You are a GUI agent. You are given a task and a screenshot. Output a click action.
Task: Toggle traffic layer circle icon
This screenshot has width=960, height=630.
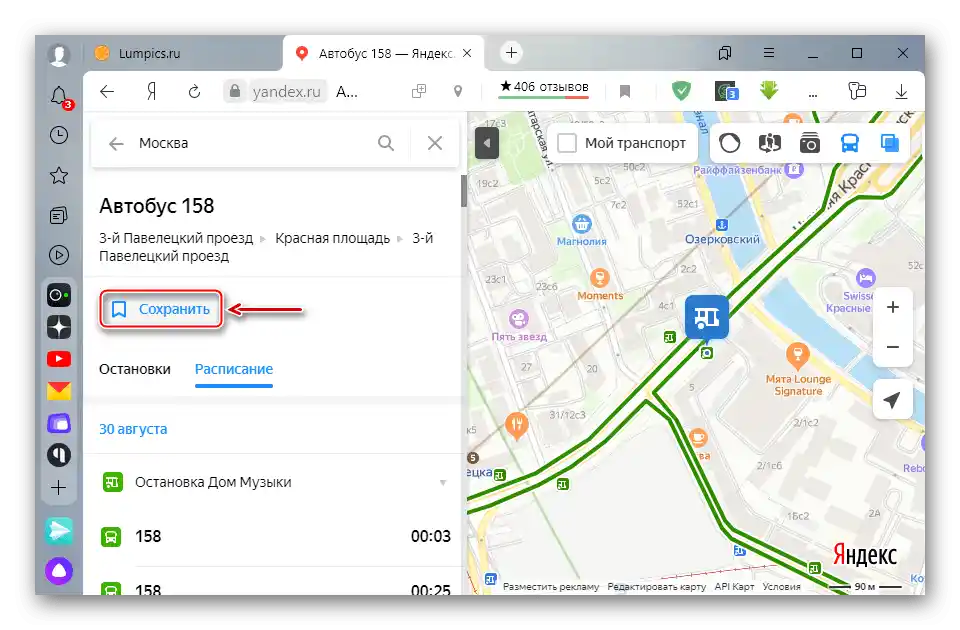(x=729, y=143)
